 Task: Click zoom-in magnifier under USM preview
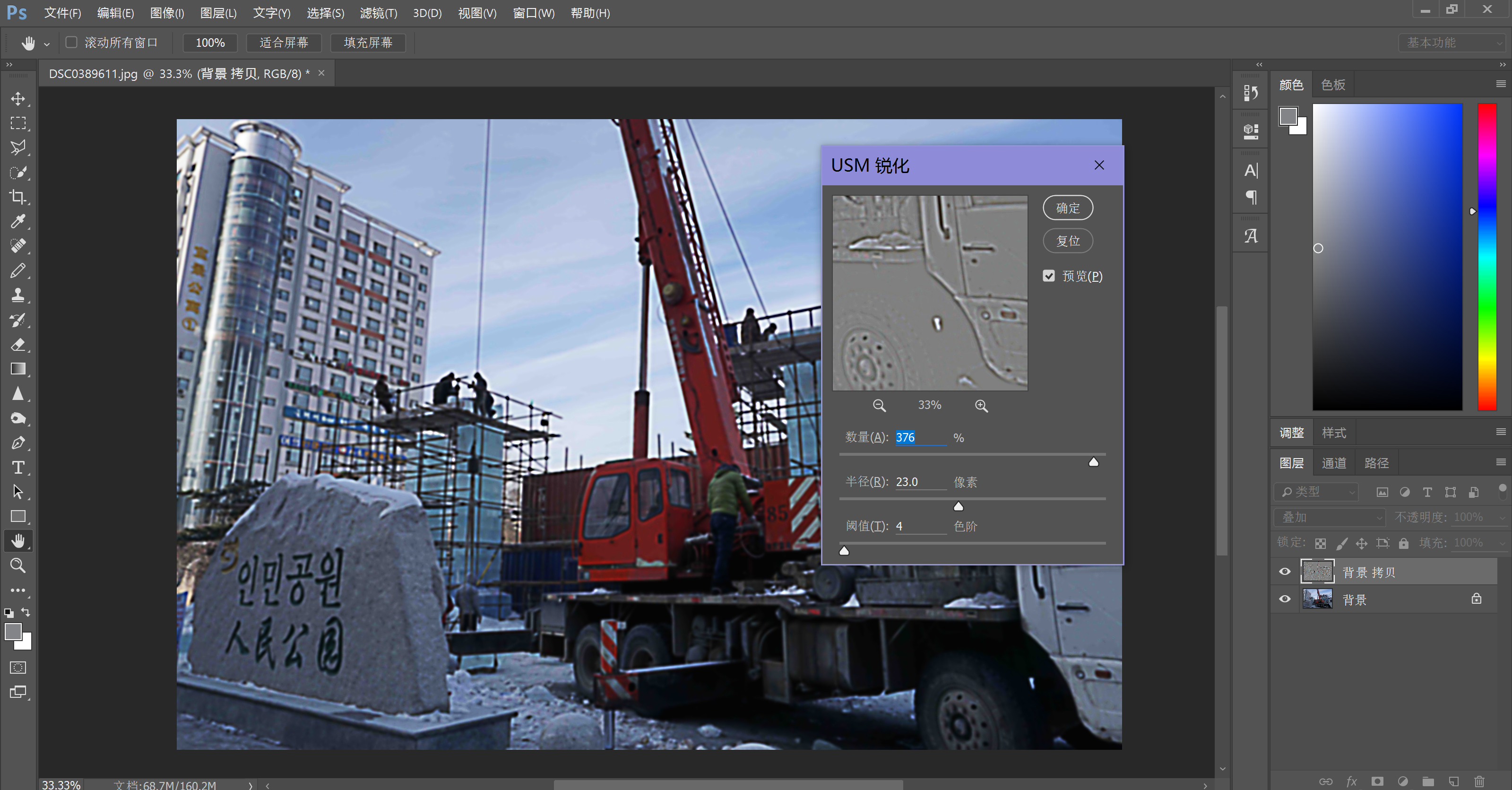[x=981, y=406]
